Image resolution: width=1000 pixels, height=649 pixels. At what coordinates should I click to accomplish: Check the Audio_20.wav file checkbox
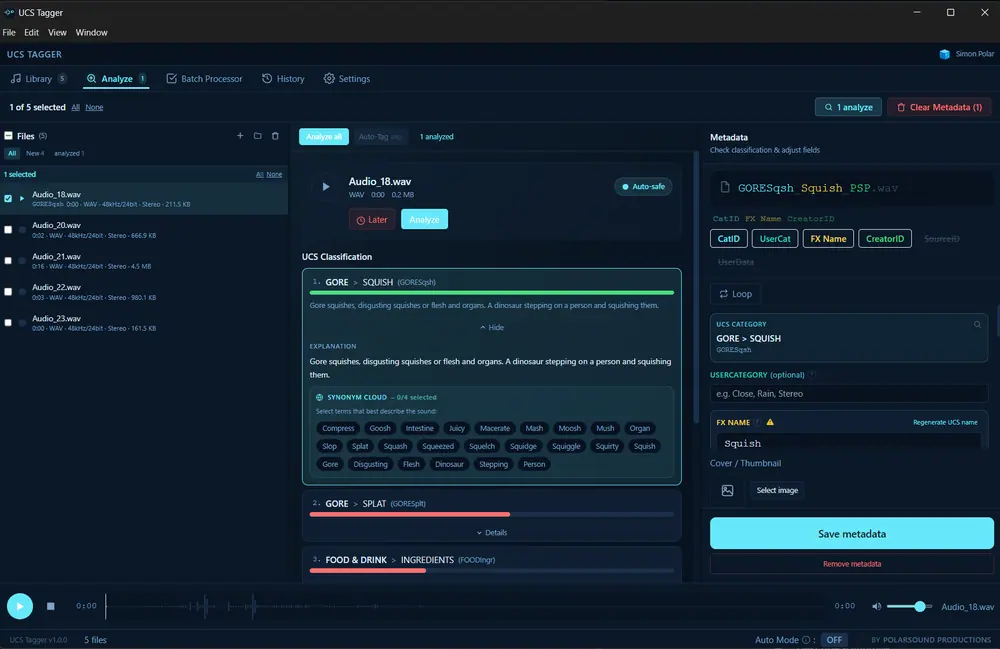[x=8, y=230]
